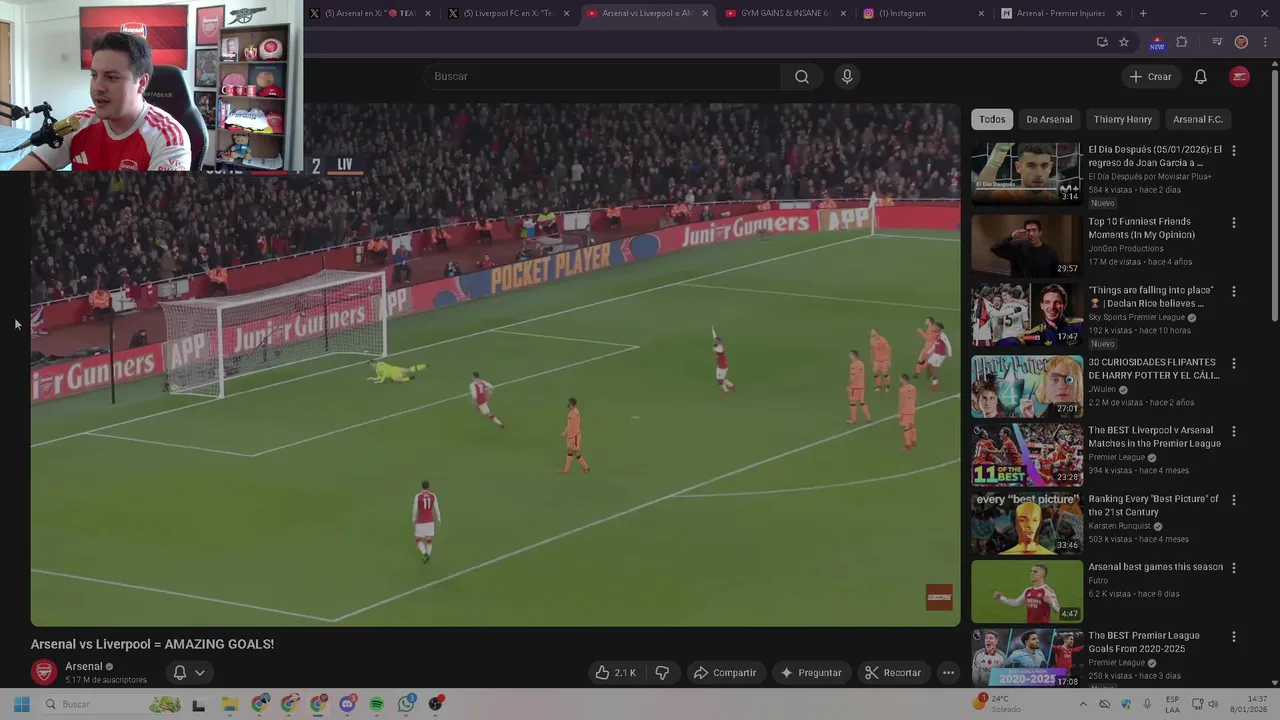This screenshot has width=1280, height=720.
Task: Click the Arsenal vs Liverpool video player
Action: [x=495, y=365]
